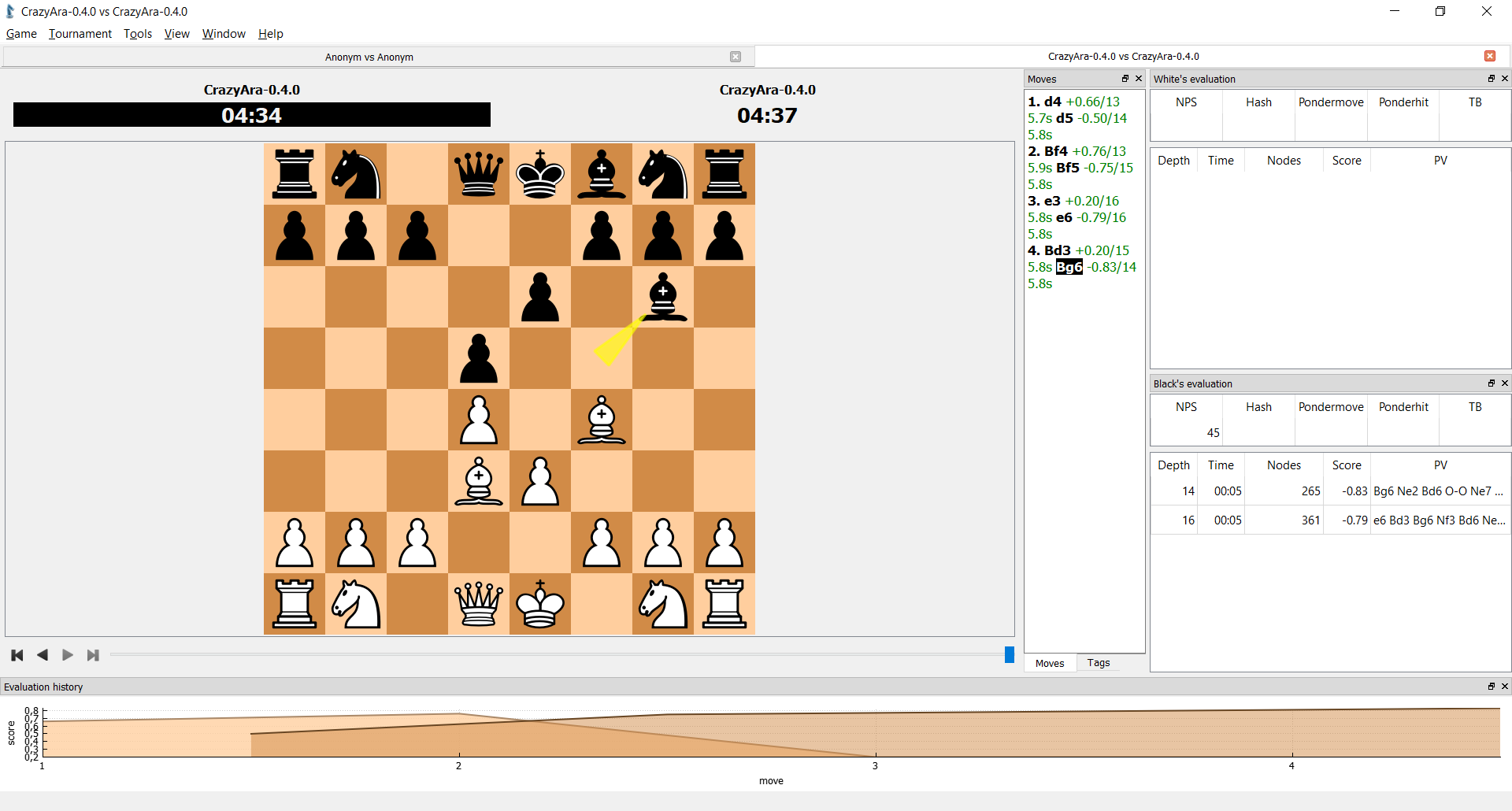The height and width of the screenshot is (811, 1512).
Task: Go to move 1. d4 in move list
Action: [1045, 102]
